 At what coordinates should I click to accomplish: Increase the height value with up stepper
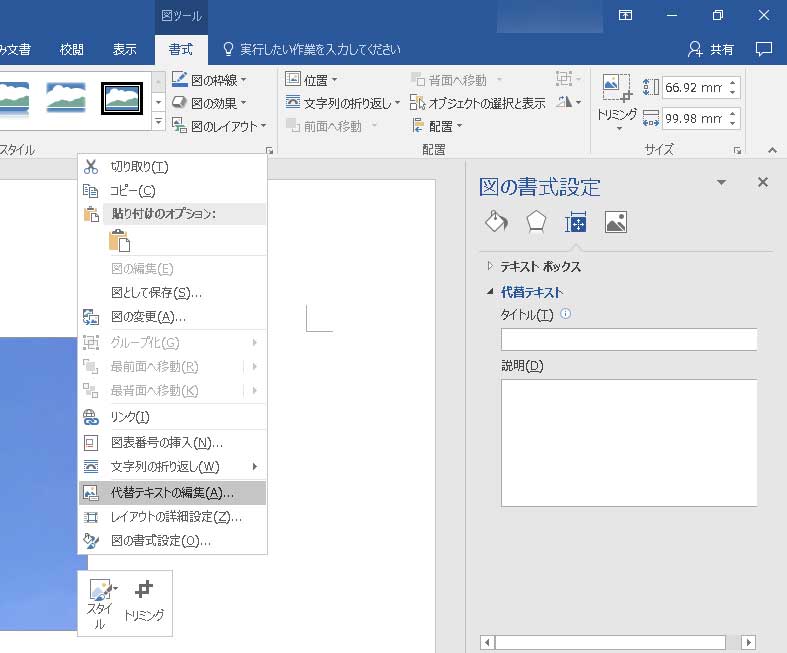pos(733,81)
